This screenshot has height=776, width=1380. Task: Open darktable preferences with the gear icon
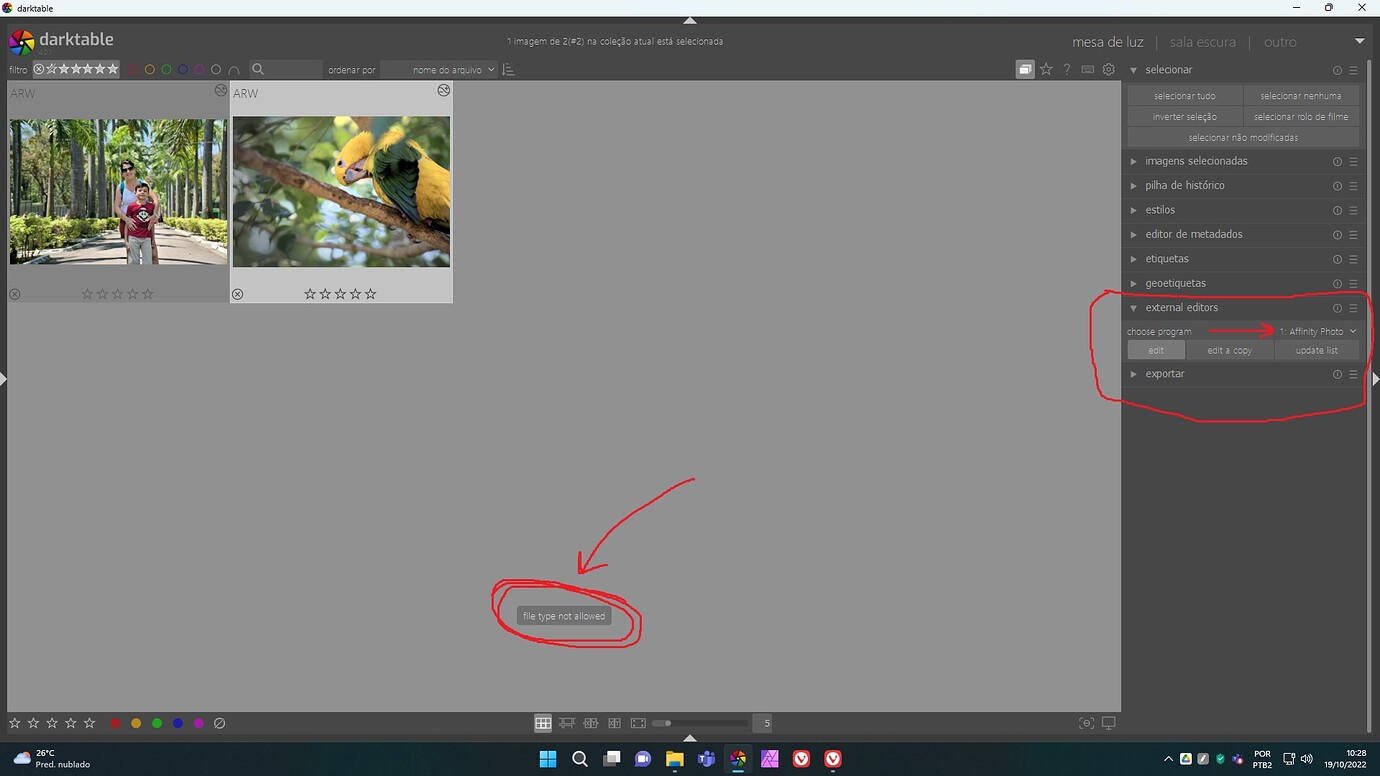tap(1108, 69)
